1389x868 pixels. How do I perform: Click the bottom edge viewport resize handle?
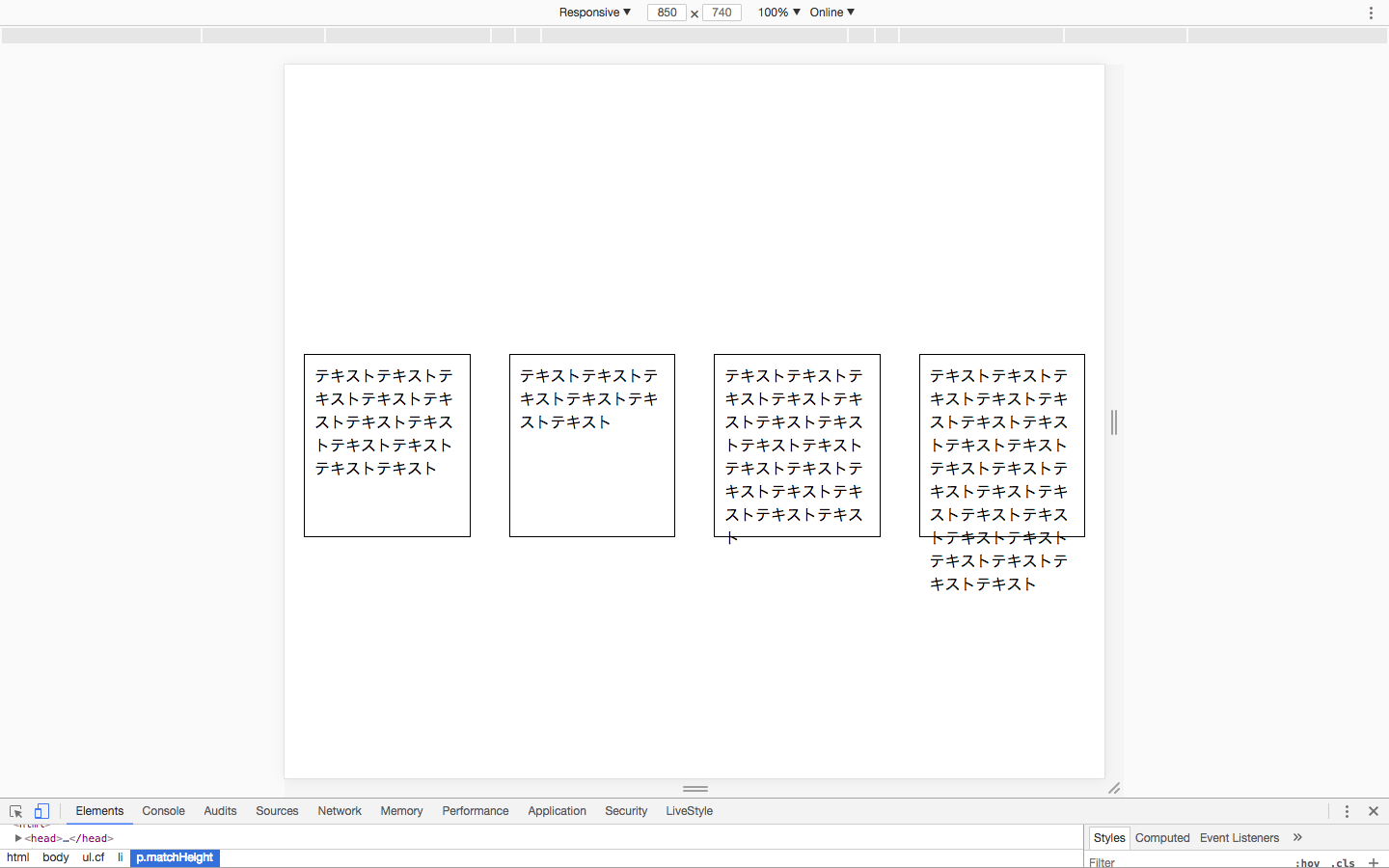coord(694,789)
